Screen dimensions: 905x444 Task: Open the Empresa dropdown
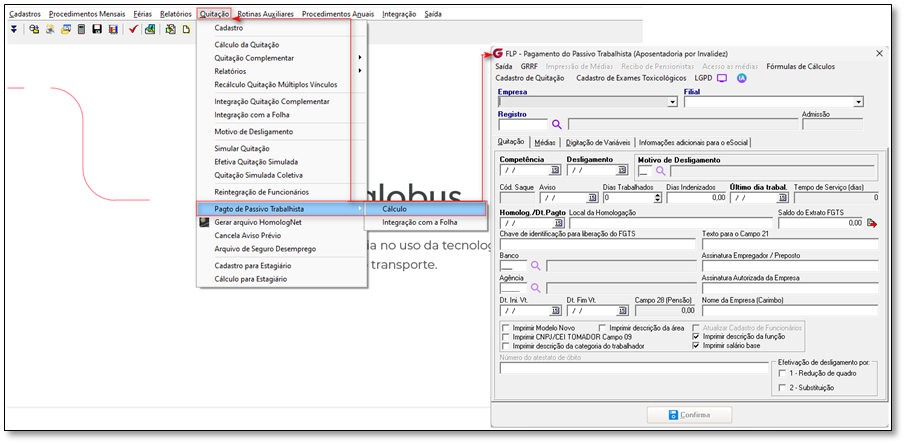click(x=672, y=102)
